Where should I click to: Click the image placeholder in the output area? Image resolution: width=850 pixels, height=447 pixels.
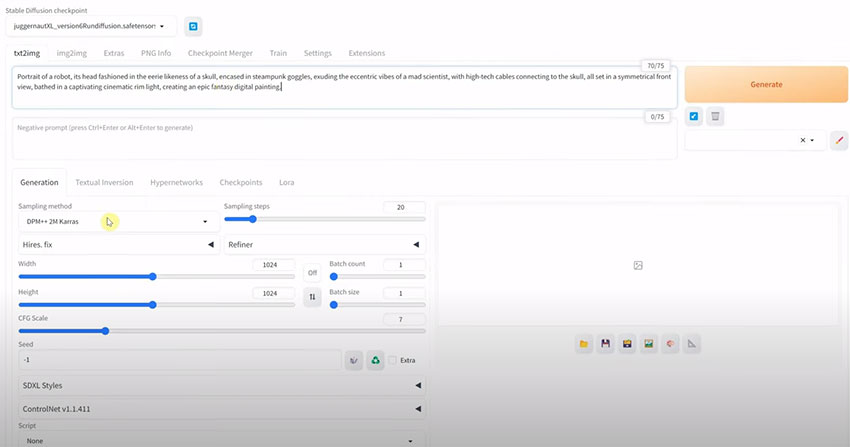[x=638, y=265]
